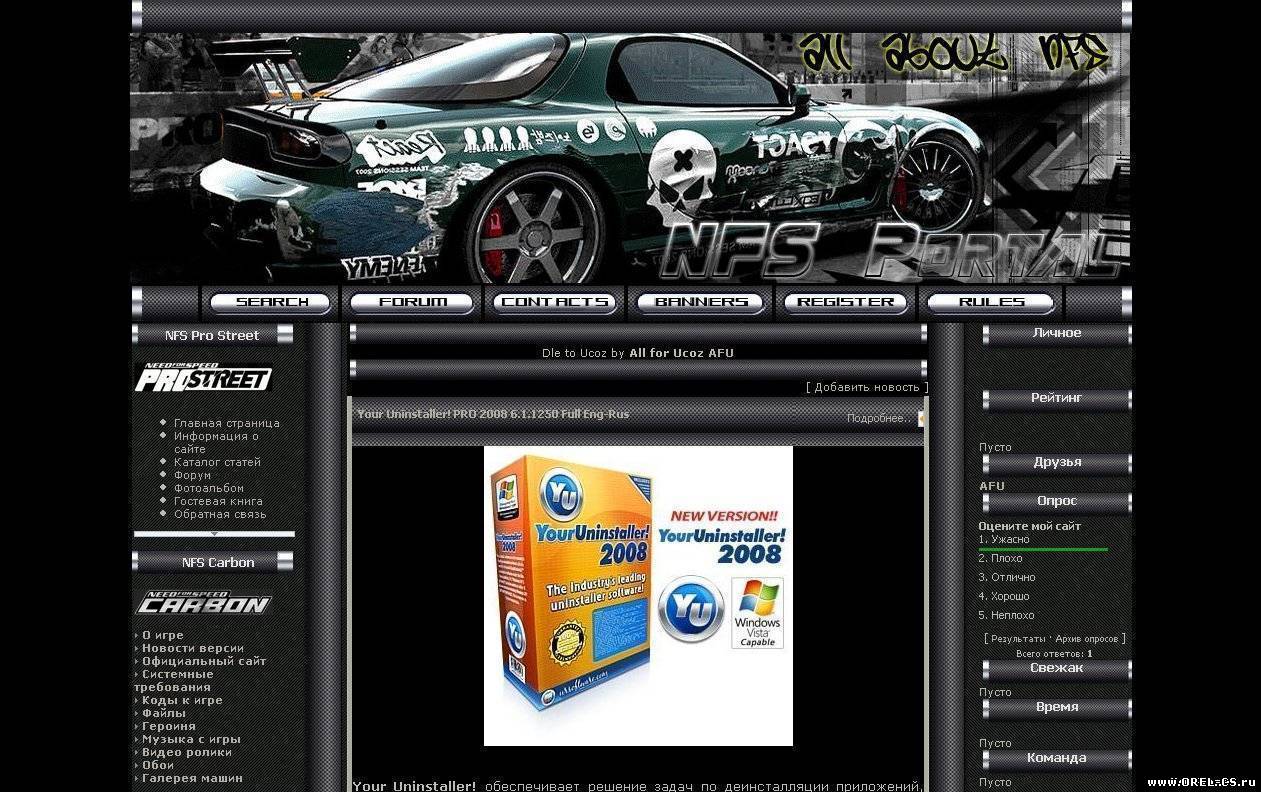Screen dimensions: 1261x792
Task: Click the Команда block header
Action: pos(1057,758)
